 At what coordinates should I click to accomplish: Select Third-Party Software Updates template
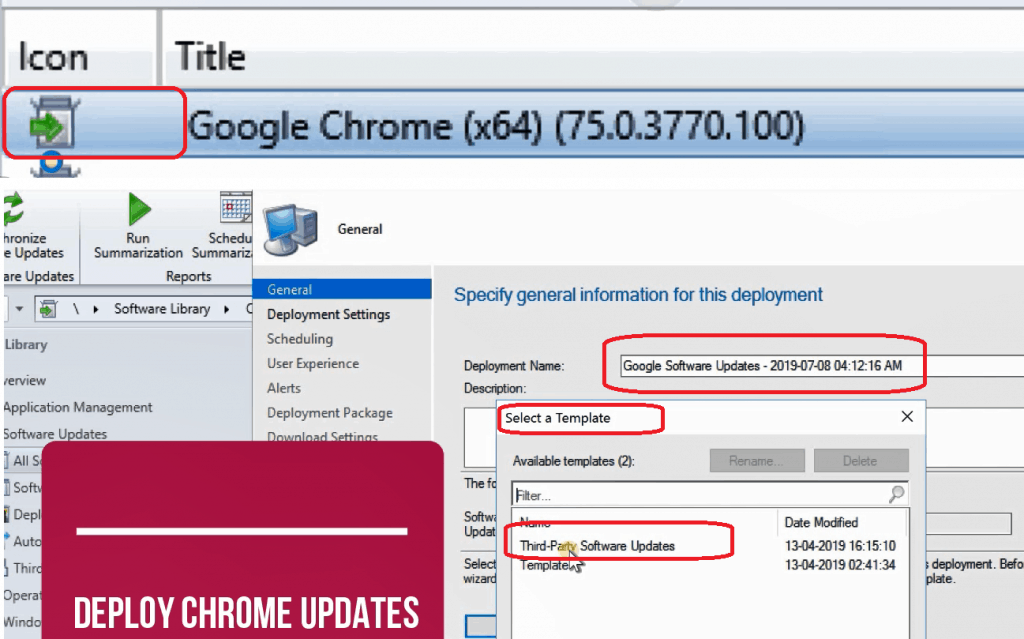(597, 546)
